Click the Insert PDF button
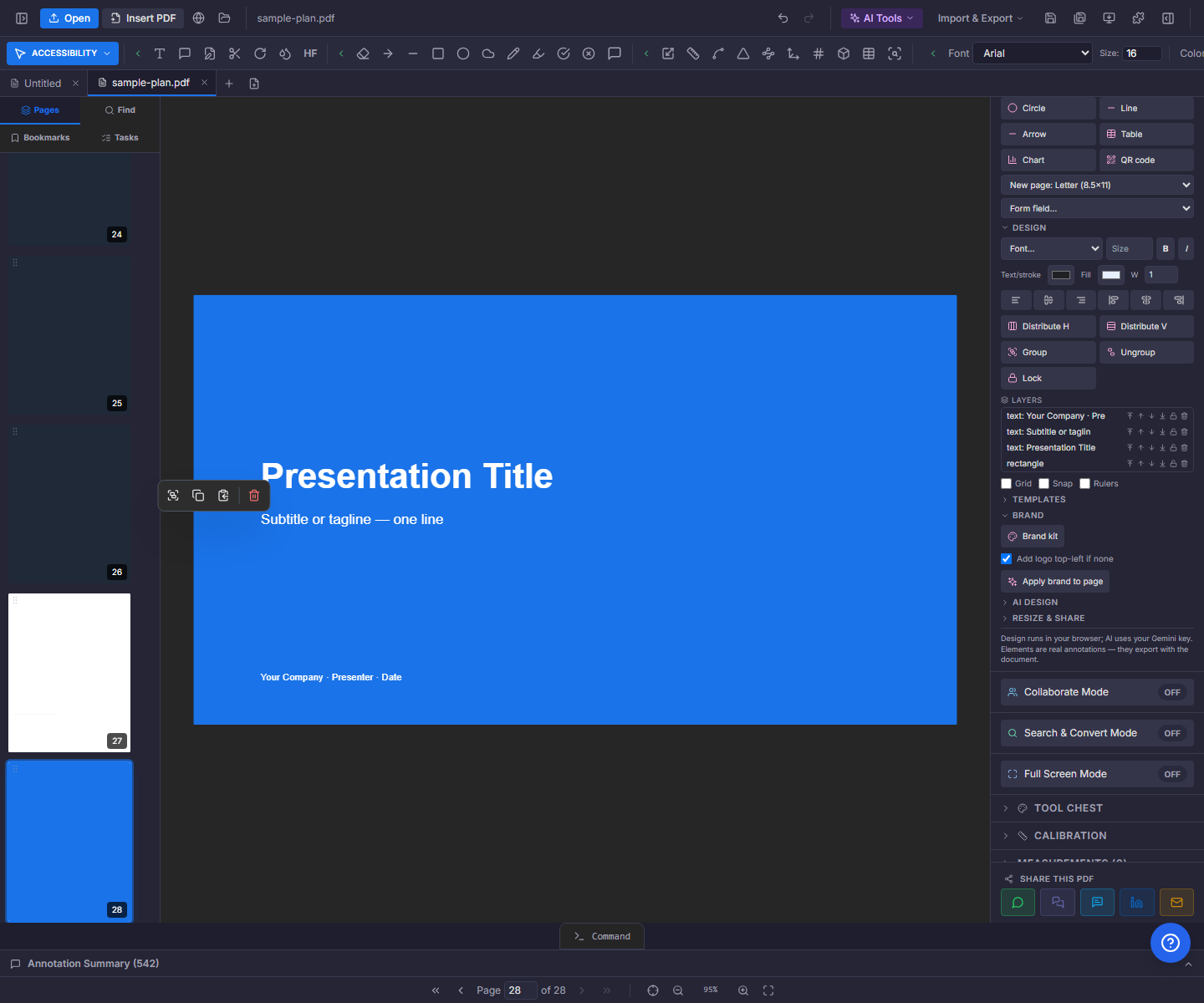The image size is (1204, 1003). (143, 18)
